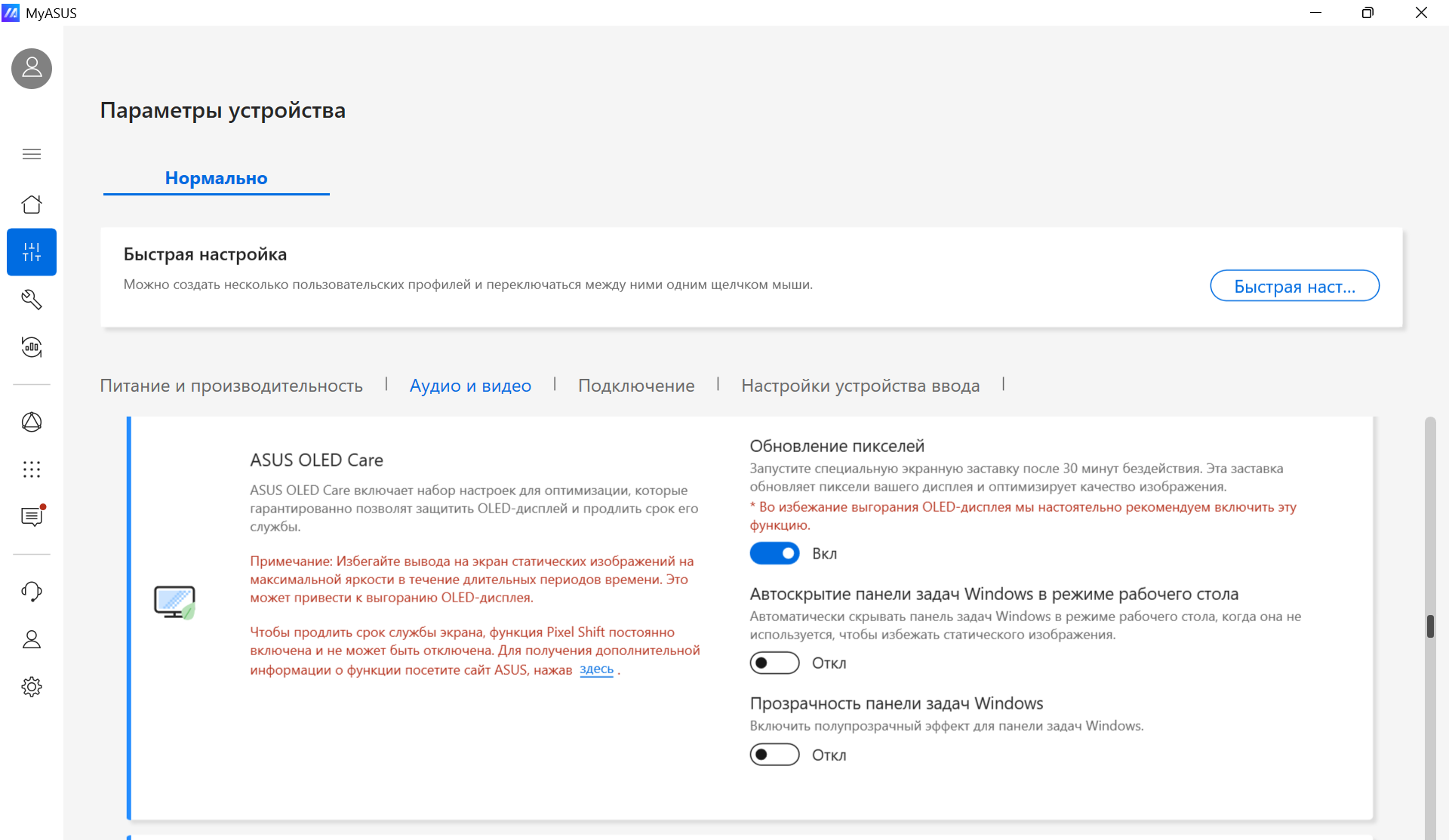The image size is (1449, 840).
Task: Select the Нормально mode tab
Action: pyautogui.click(x=216, y=178)
